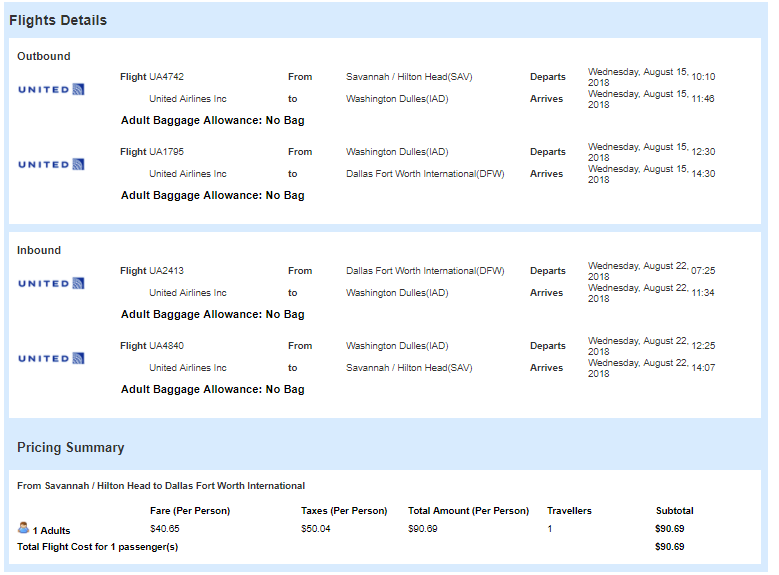Viewport: 779px width, 575px height.
Task: Click the departure date of flight UA4742
Action: 638,77
